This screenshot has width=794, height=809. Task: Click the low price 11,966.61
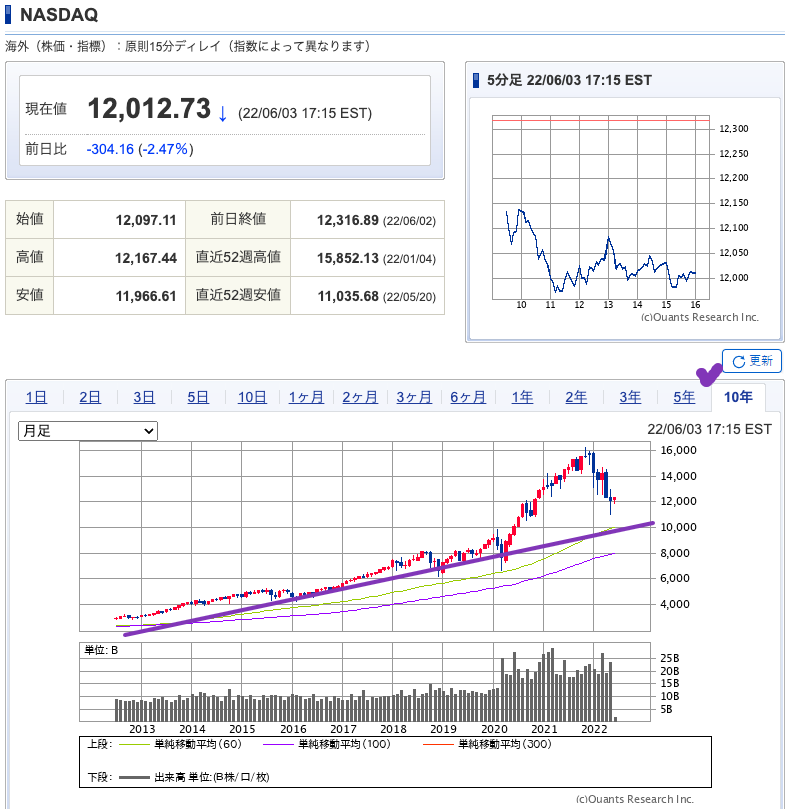coord(145,296)
